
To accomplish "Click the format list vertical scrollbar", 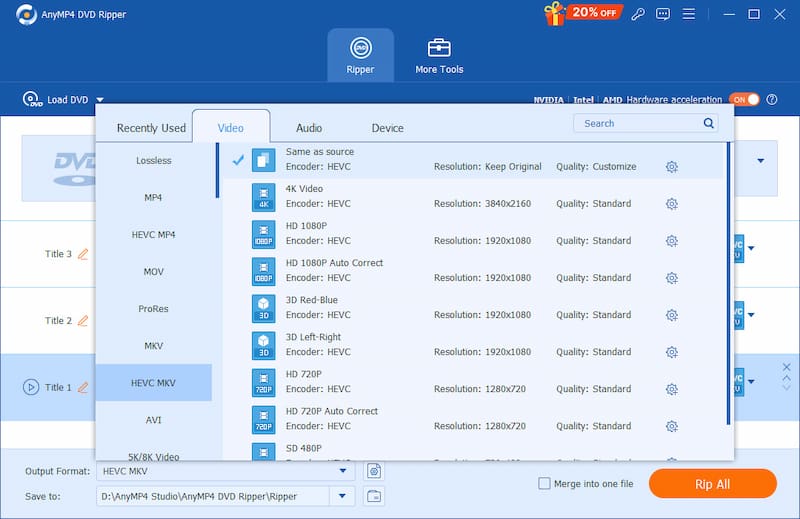I will click(728, 284).
